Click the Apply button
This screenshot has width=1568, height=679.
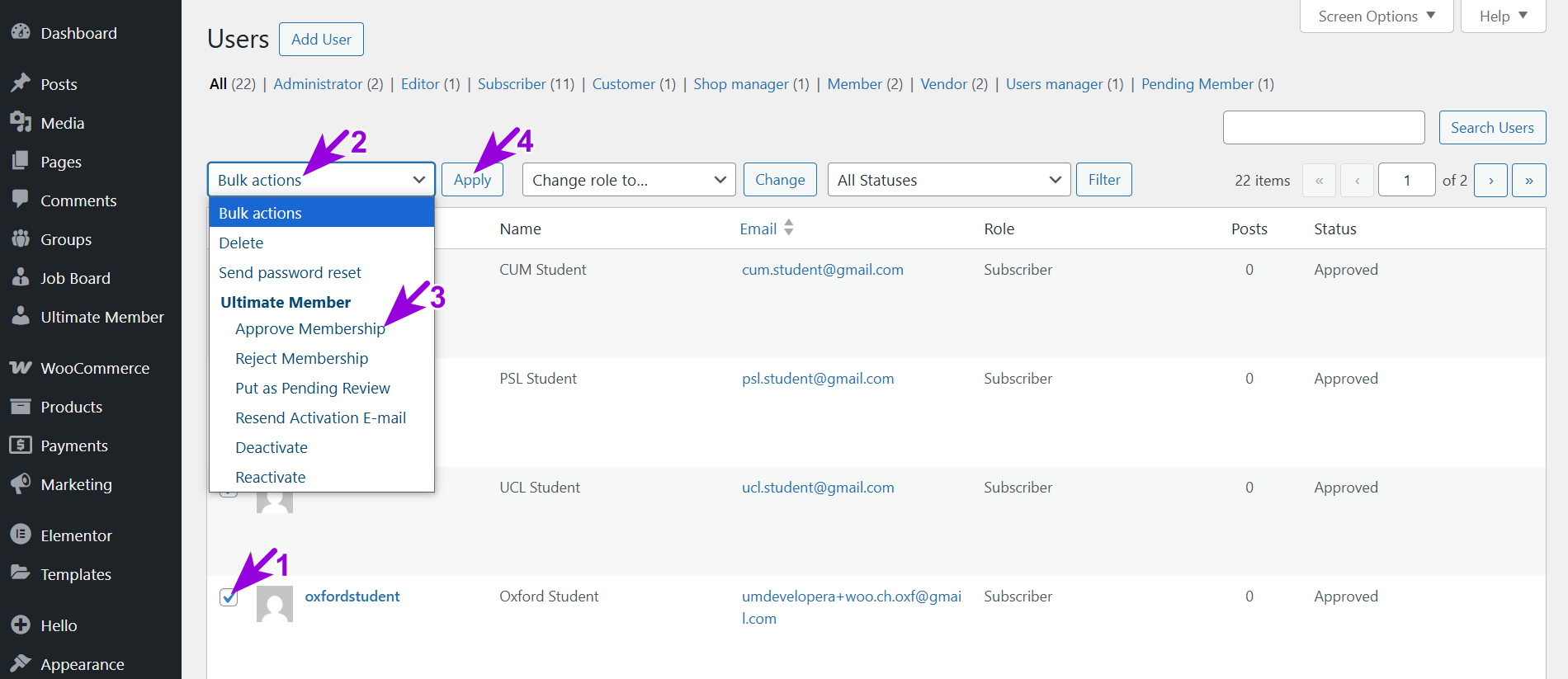coord(472,179)
